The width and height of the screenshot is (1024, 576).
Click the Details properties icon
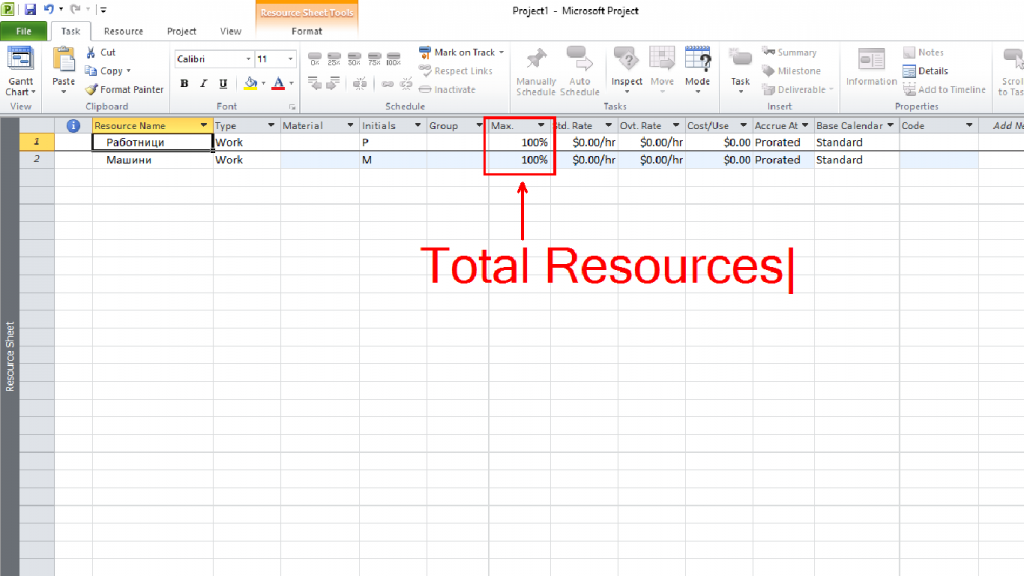909,71
